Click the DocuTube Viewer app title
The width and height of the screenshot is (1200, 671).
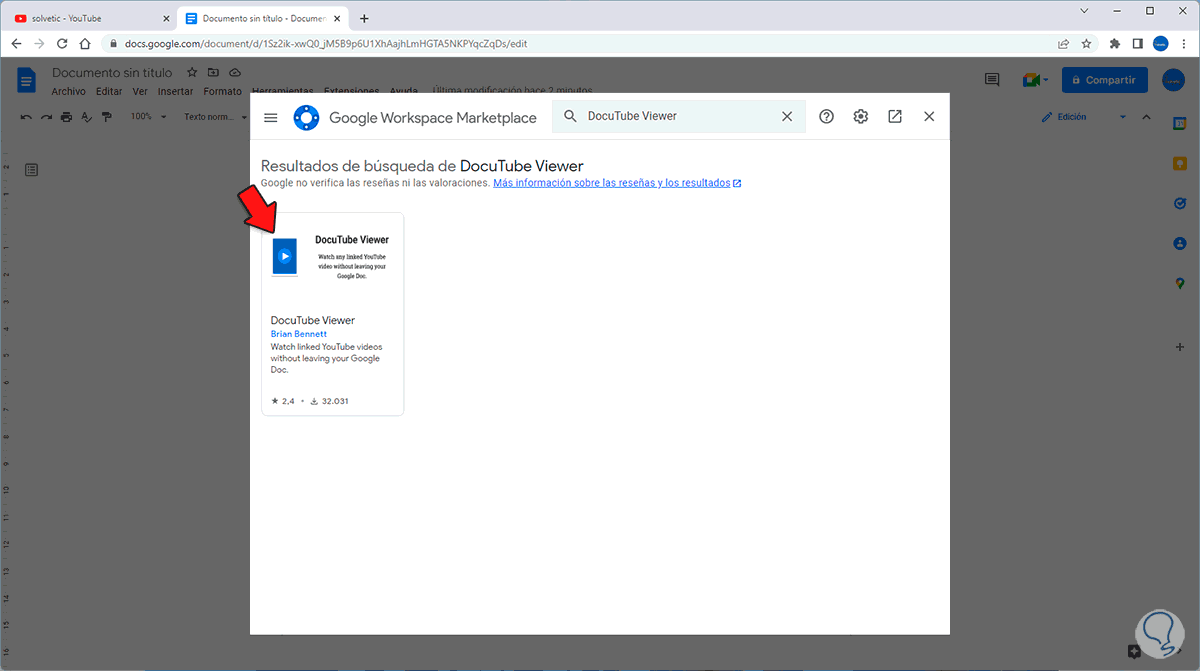pyautogui.click(x=313, y=320)
